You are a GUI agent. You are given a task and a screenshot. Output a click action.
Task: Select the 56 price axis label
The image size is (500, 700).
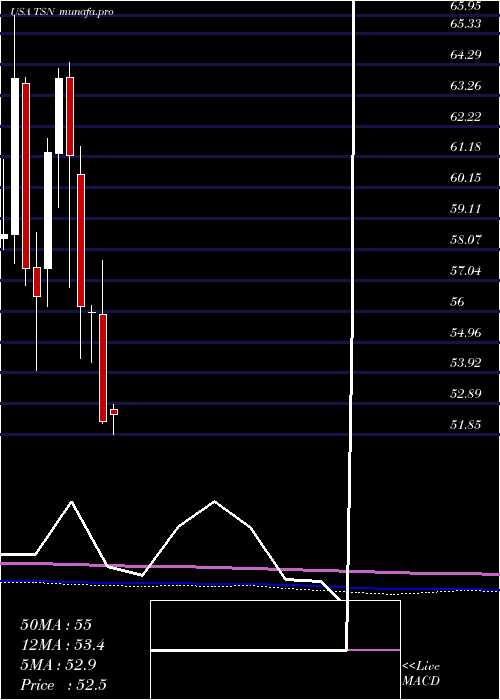pos(458,302)
